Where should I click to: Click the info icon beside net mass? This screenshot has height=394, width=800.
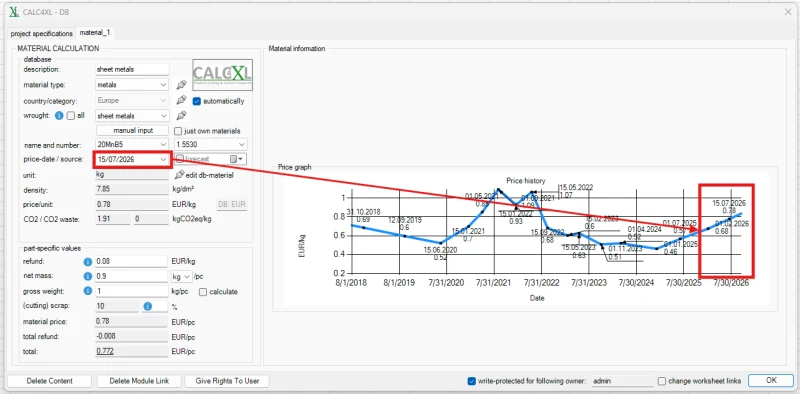pyautogui.click(x=87, y=277)
